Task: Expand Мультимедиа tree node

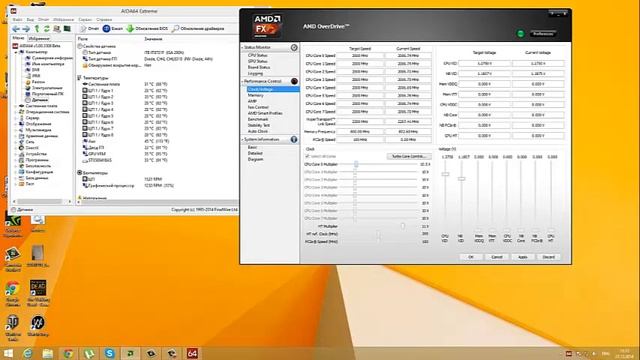Action: point(16,130)
